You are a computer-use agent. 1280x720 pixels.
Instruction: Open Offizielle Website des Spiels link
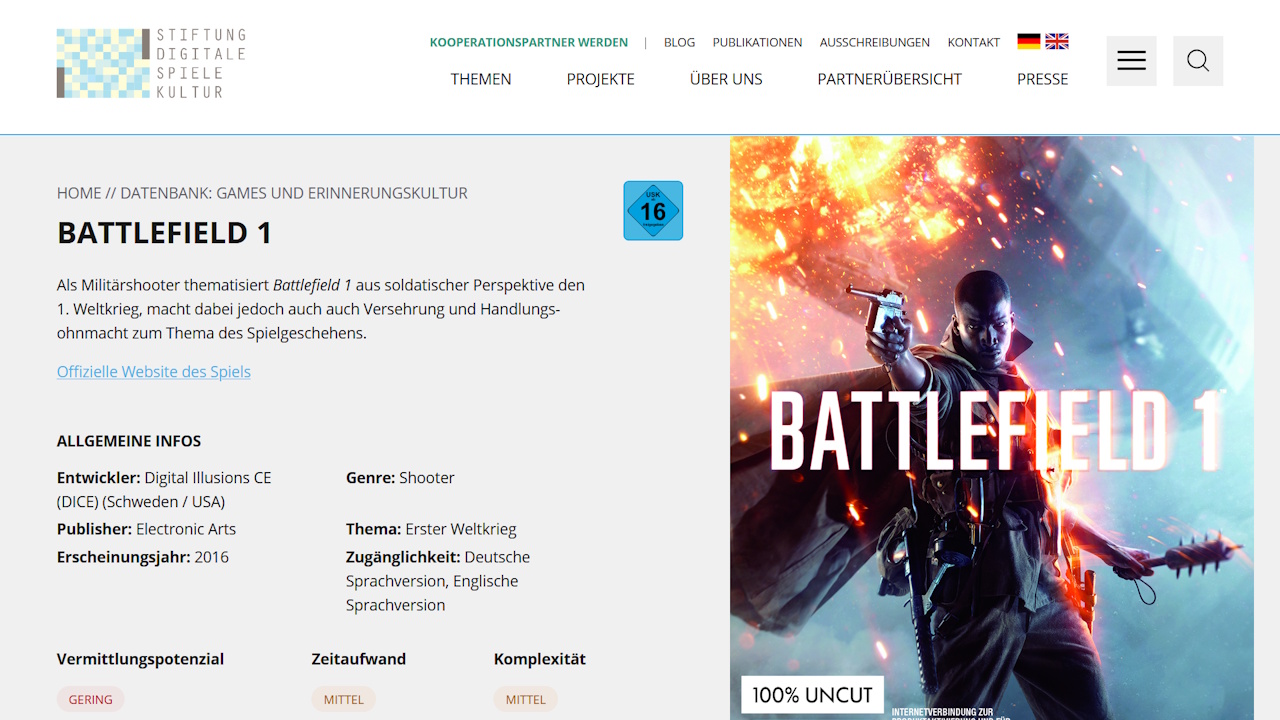tap(154, 372)
